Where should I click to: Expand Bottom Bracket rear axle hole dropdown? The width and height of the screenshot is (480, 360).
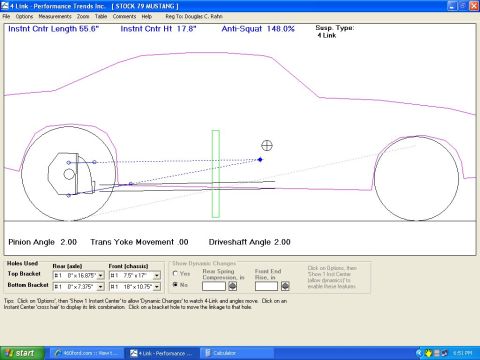coord(101,287)
